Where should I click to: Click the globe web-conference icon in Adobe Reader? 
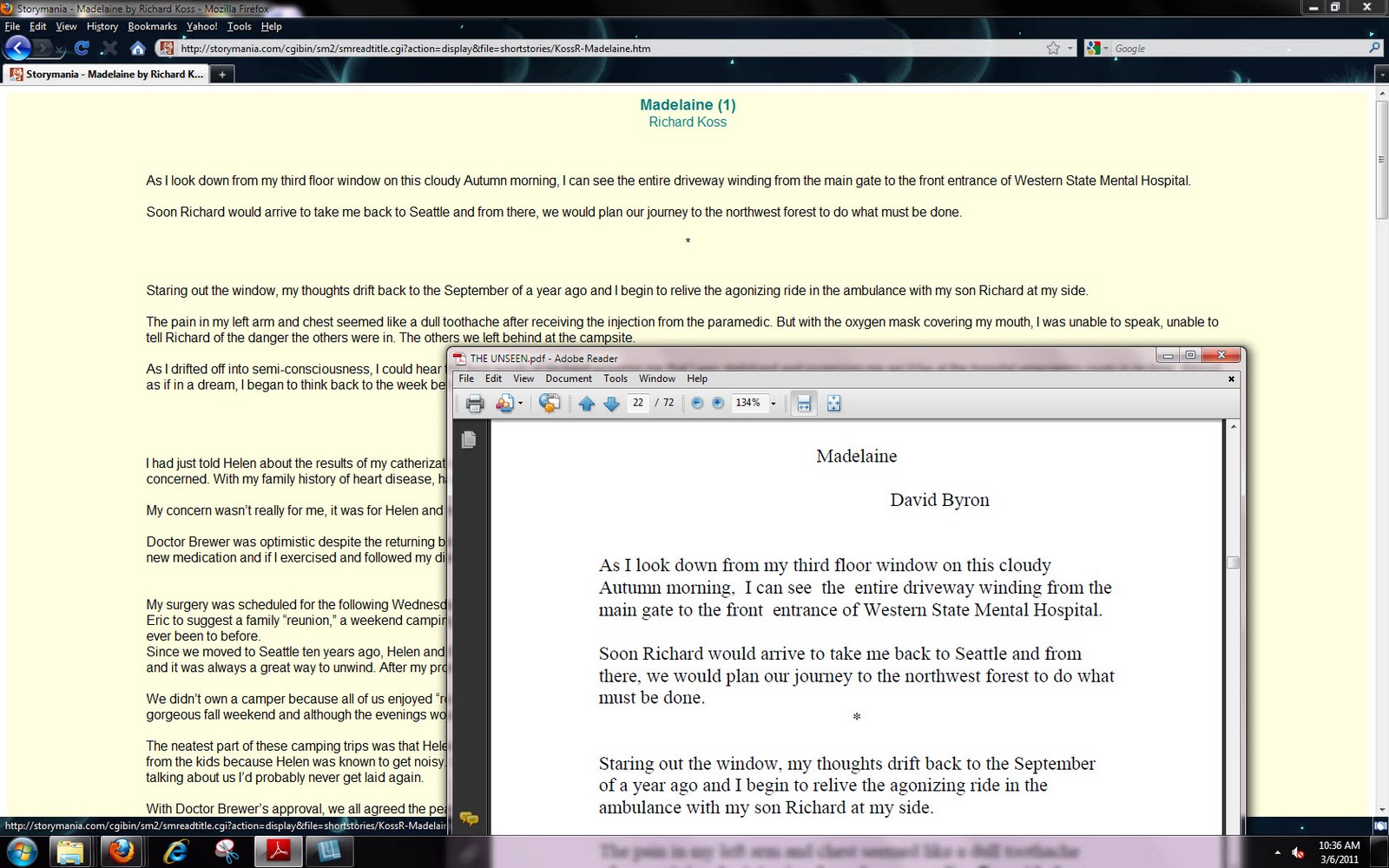[550, 404]
